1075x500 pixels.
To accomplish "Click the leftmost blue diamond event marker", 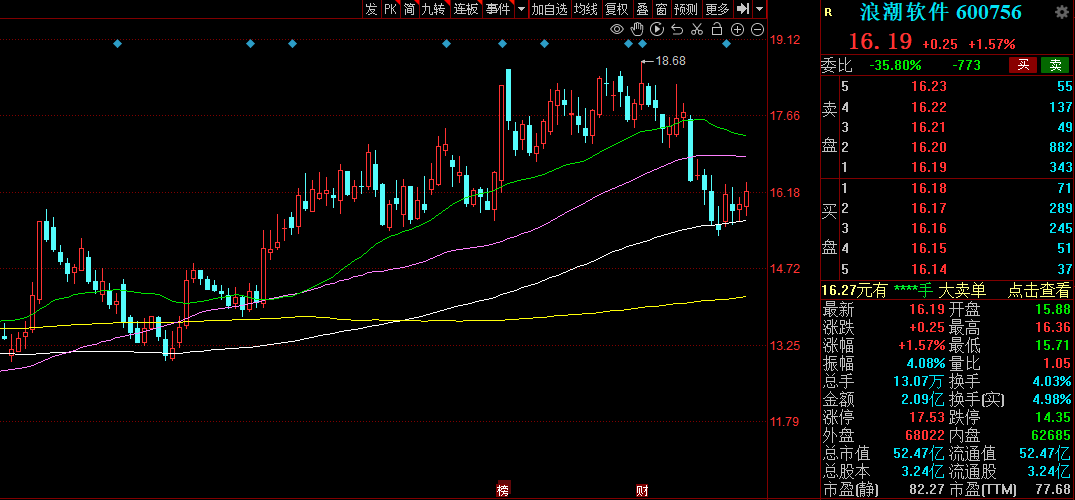I will coord(117,44).
